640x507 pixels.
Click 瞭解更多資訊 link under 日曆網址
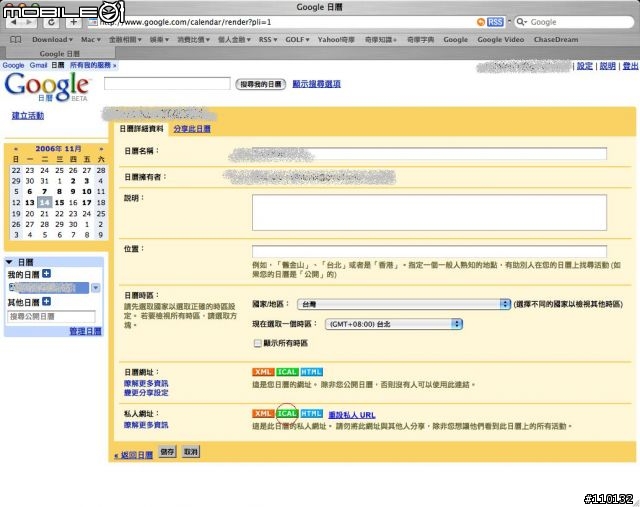pos(146,383)
